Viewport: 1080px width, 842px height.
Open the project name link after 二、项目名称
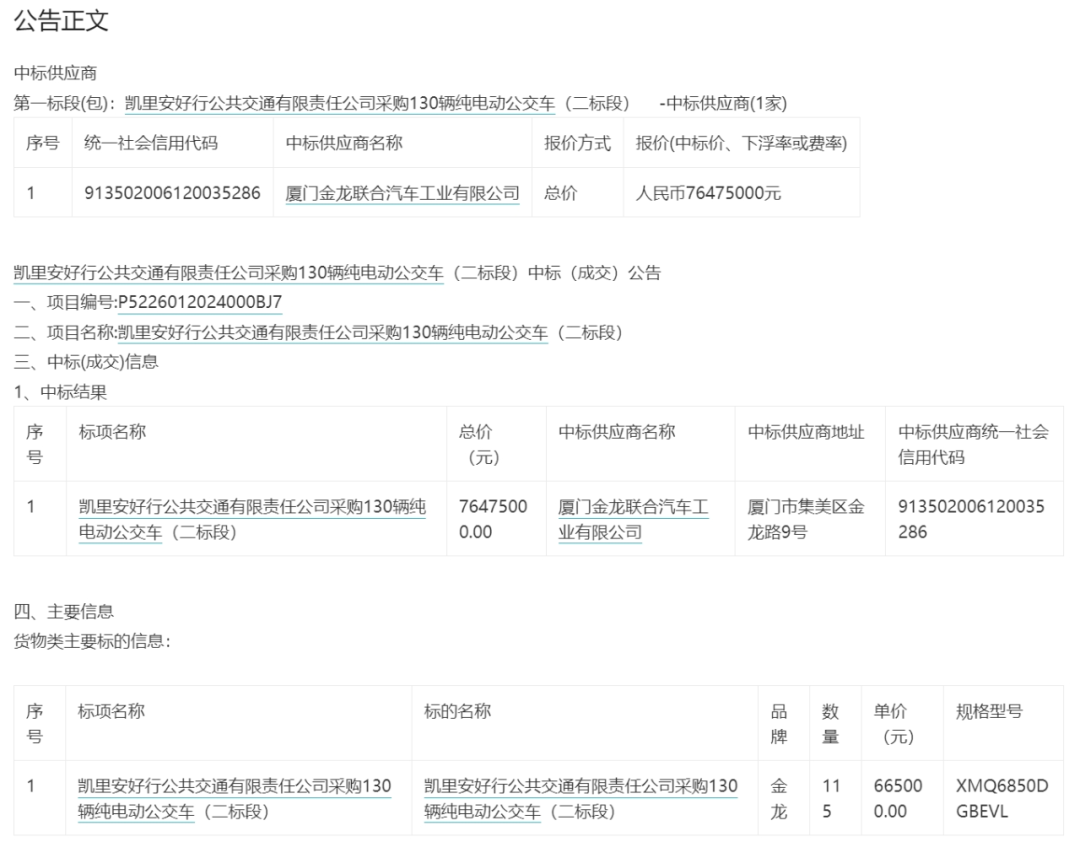click(x=333, y=333)
